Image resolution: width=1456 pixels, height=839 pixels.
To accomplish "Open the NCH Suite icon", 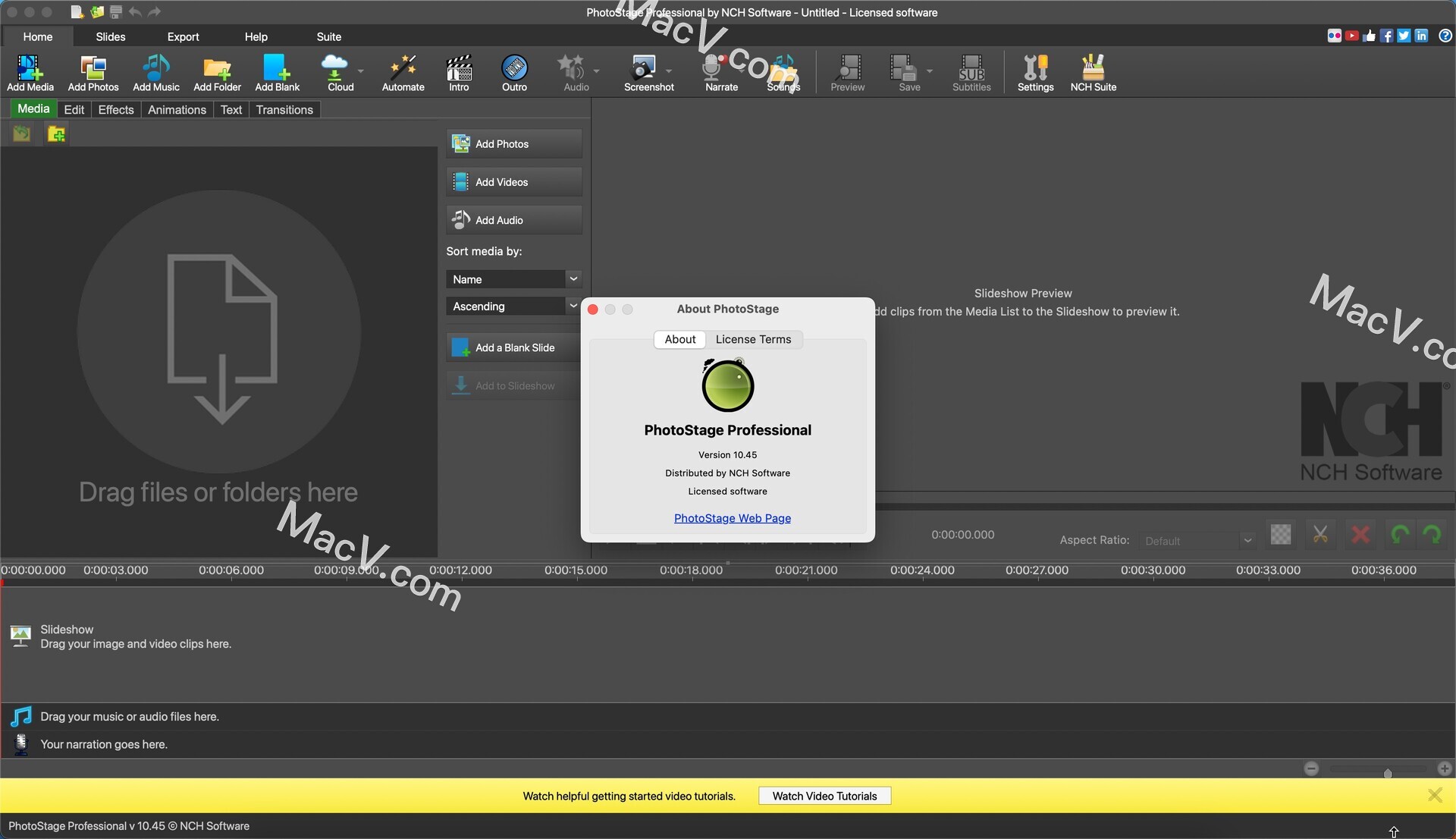I will [x=1093, y=73].
